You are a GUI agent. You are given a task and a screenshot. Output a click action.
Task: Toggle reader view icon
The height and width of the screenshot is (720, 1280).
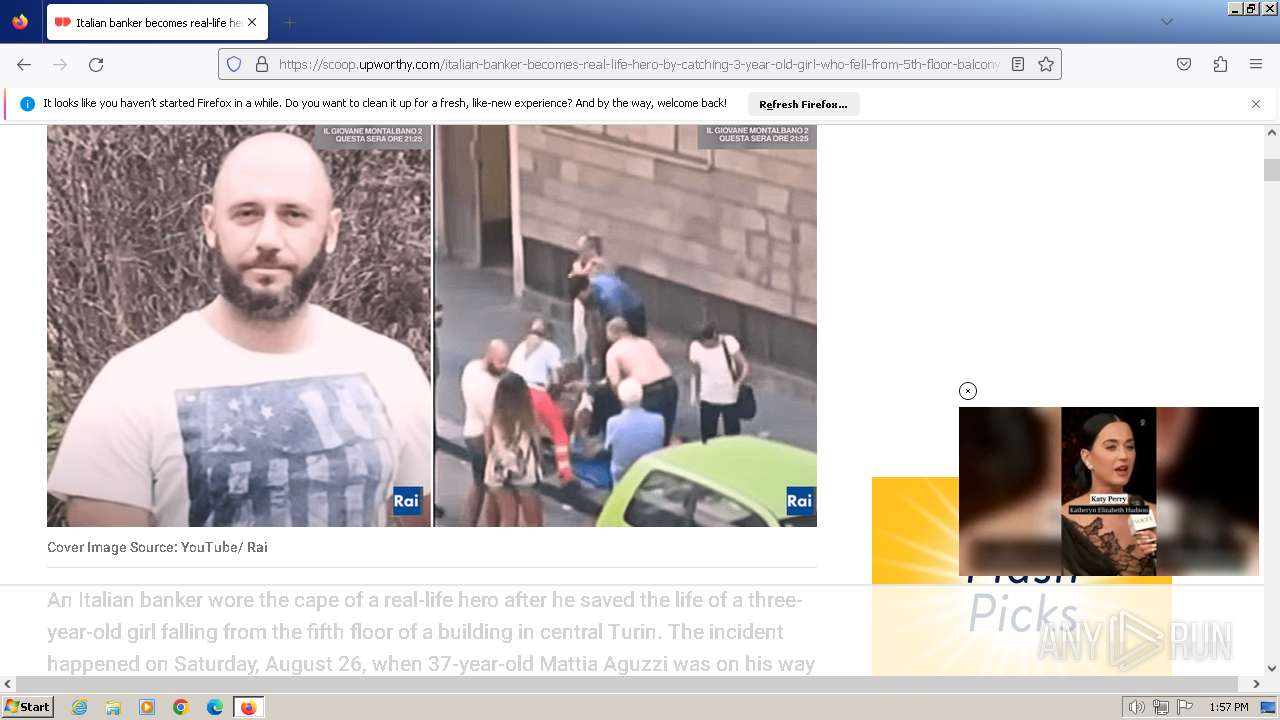pyautogui.click(x=1018, y=64)
